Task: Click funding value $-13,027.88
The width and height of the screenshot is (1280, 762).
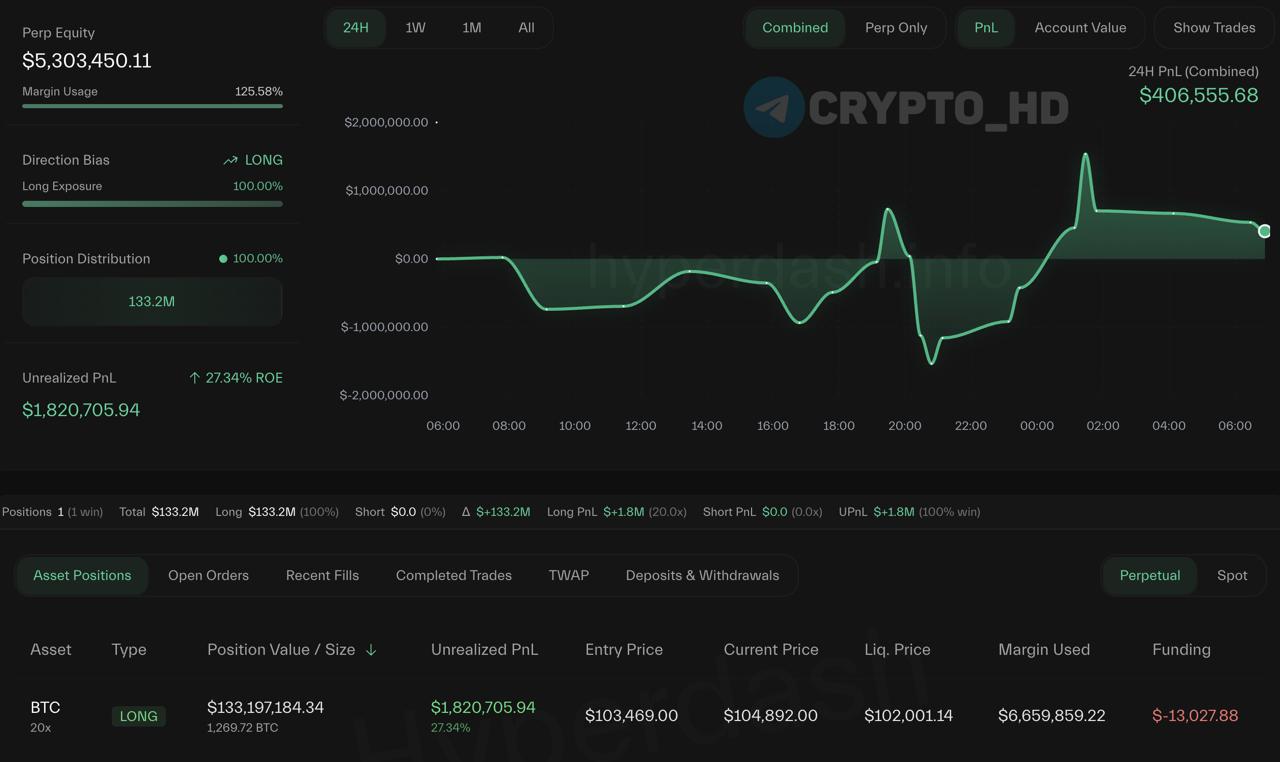Action: click(x=1195, y=716)
